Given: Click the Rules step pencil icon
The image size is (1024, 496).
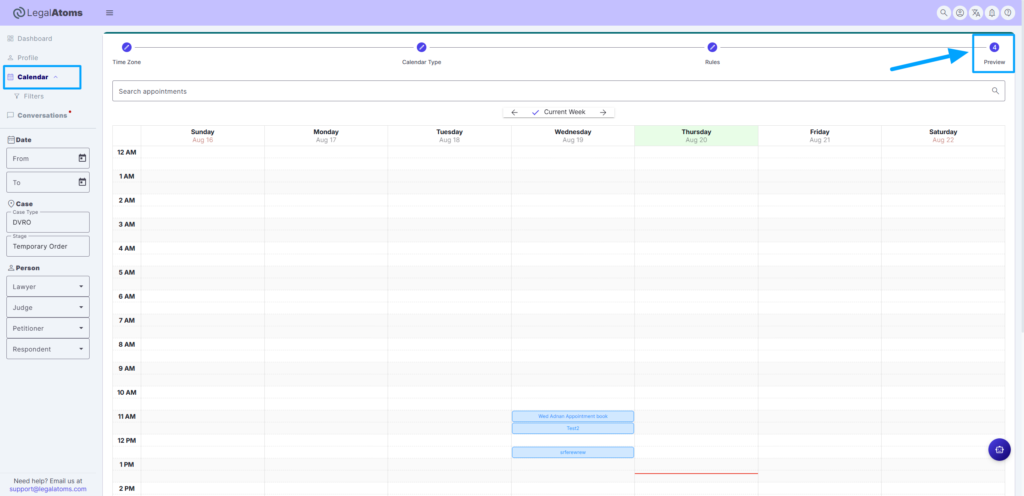Looking at the screenshot, I should (x=712, y=47).
